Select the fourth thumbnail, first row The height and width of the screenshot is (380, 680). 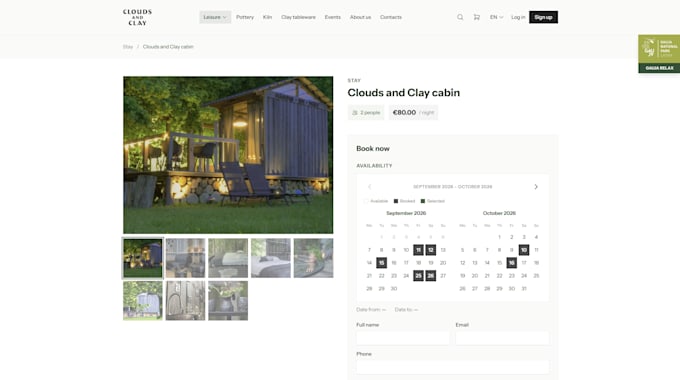coord(271,258)
